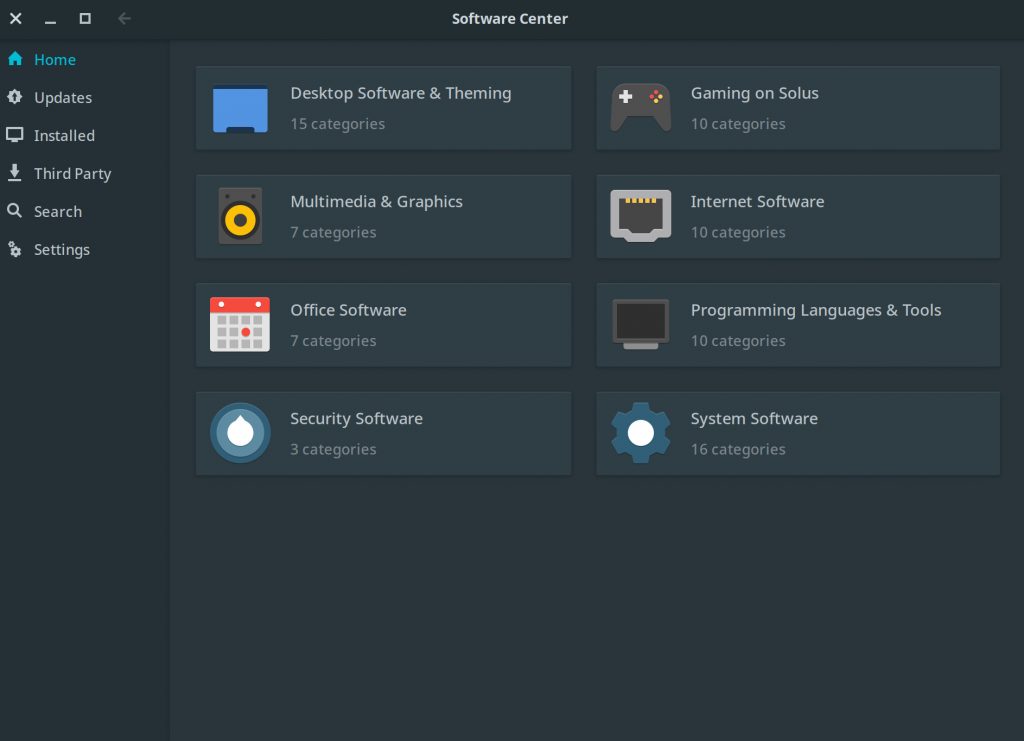This screenshot has height=741, width=1024.
Task: Click the blue Desktop Software & Theming icon
Action: tap(240, 108)
